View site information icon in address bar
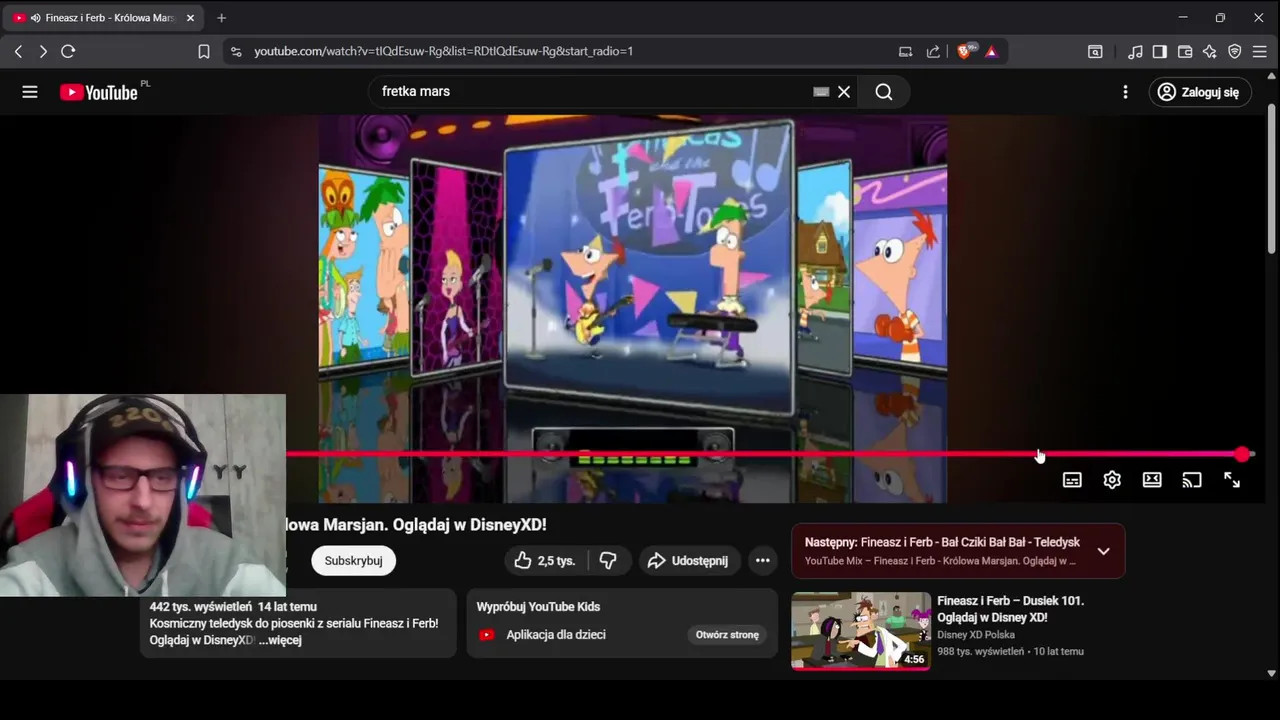 (236, 51)
